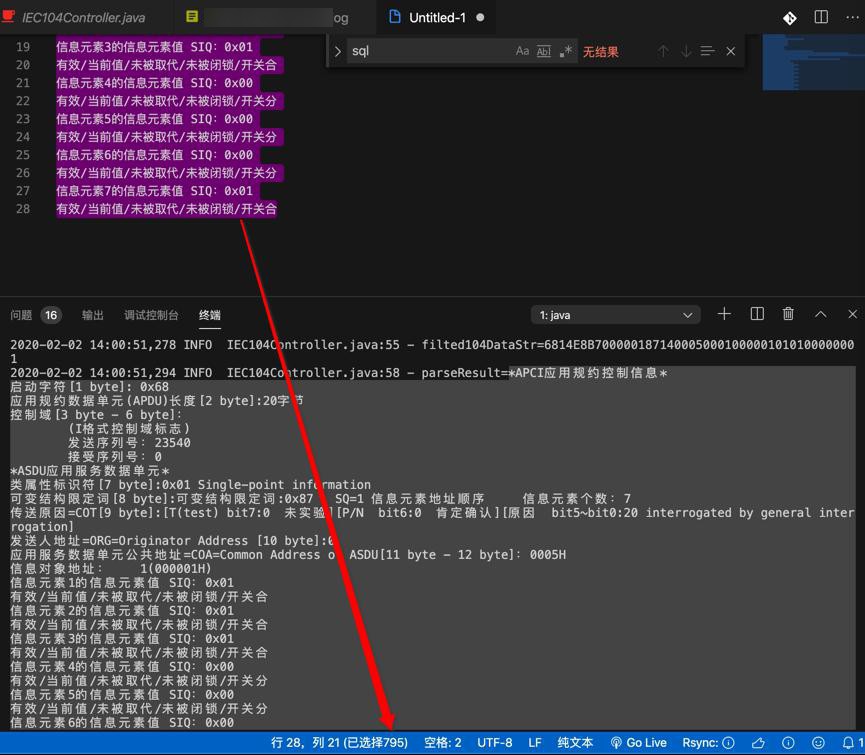Click line number 19 in the editor gutter
Screen dimensions: 865x755
coord(23,47)
